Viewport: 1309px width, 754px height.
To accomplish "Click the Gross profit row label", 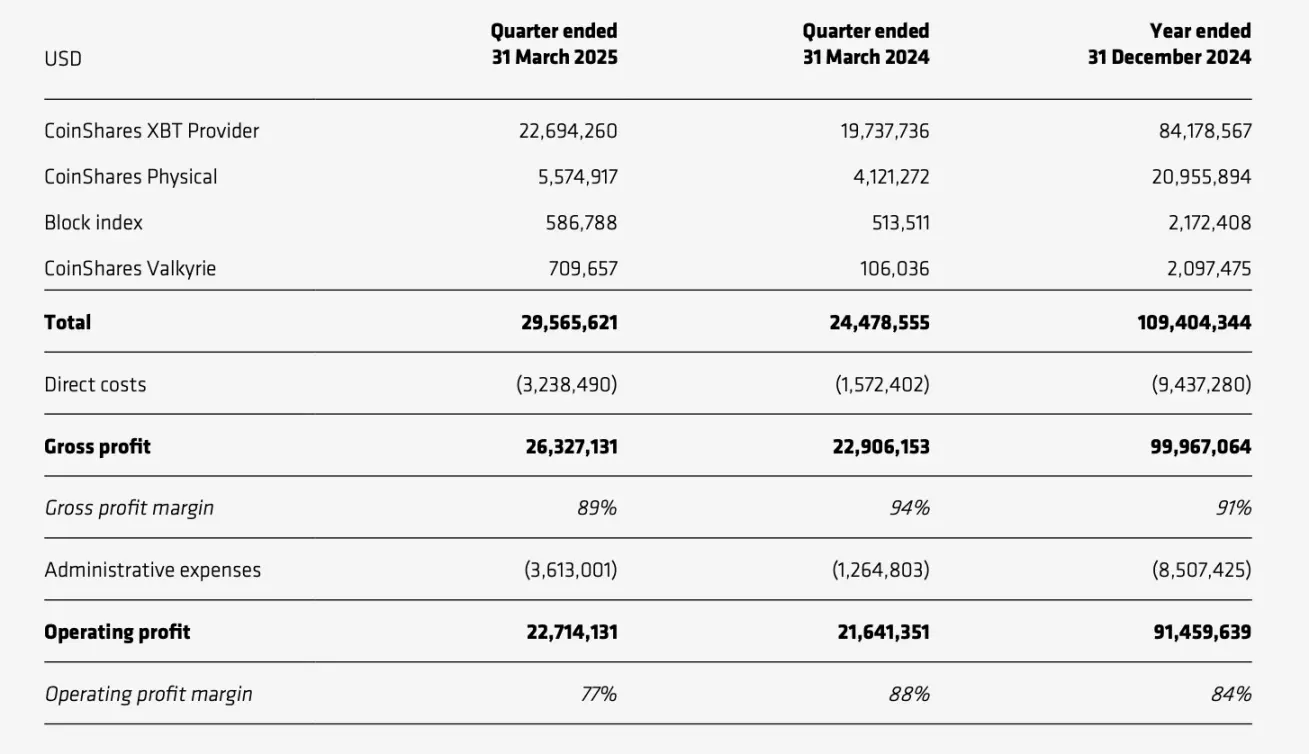I will click(x=97, y=446).
